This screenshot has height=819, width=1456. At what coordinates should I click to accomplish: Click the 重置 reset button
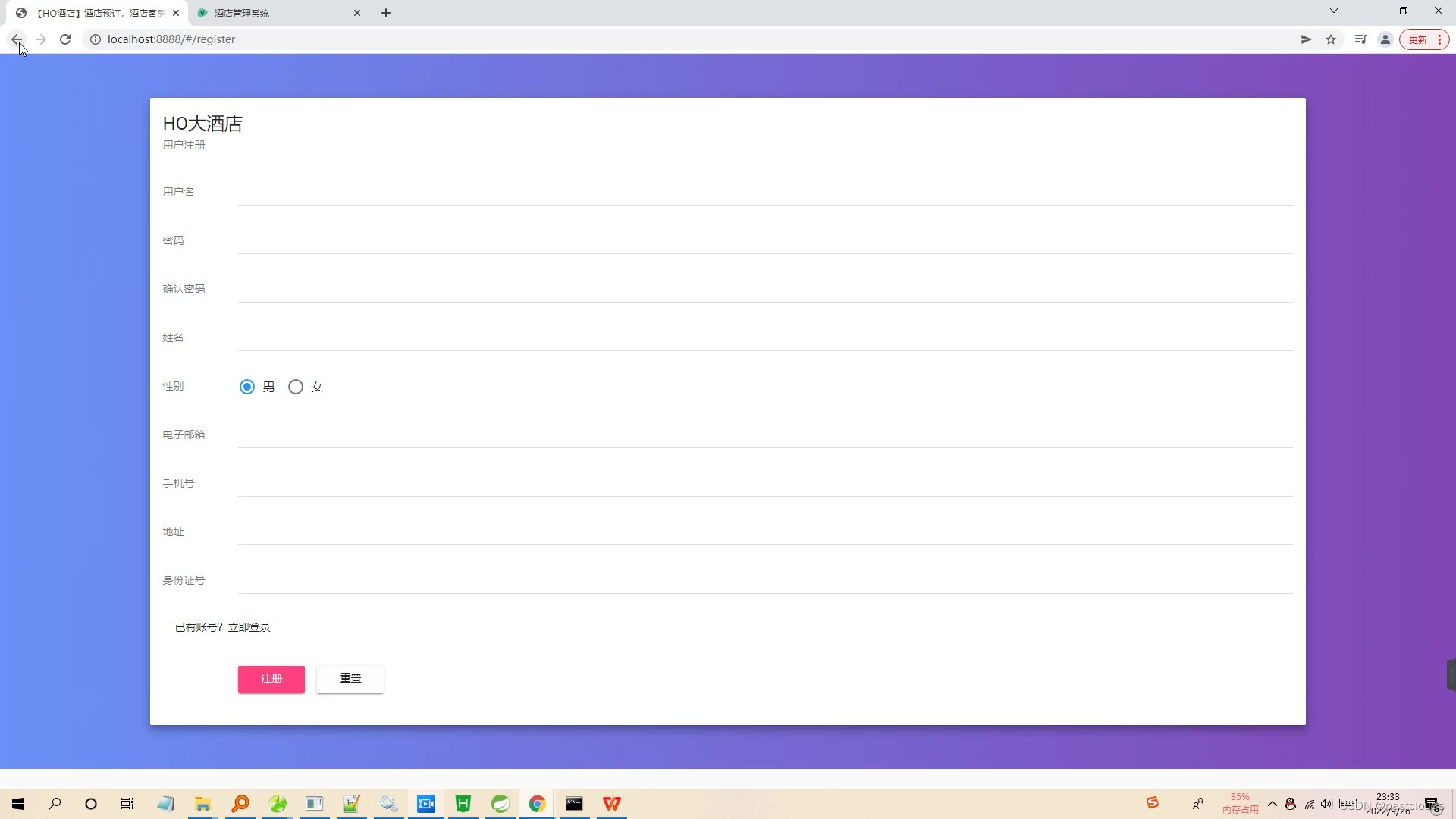350,679
